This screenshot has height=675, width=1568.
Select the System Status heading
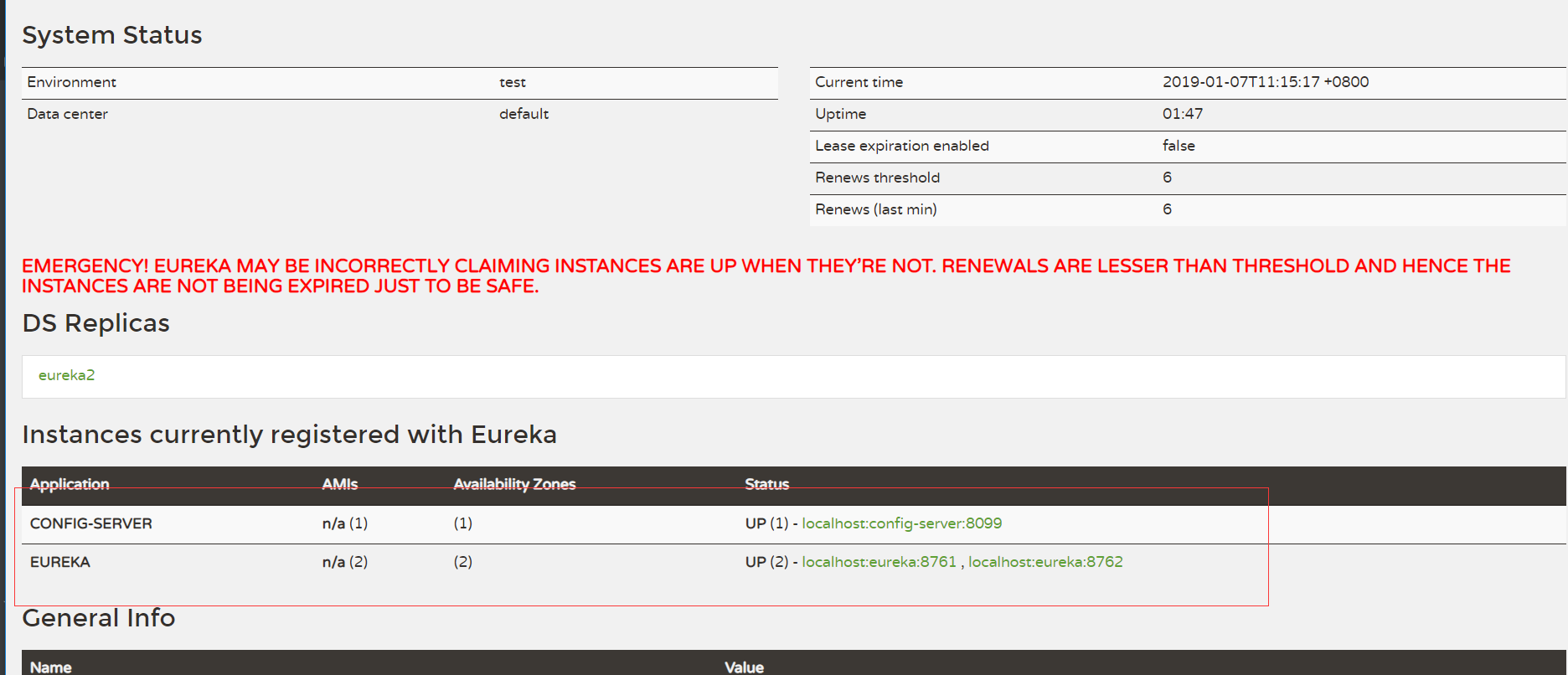point(112,35)
